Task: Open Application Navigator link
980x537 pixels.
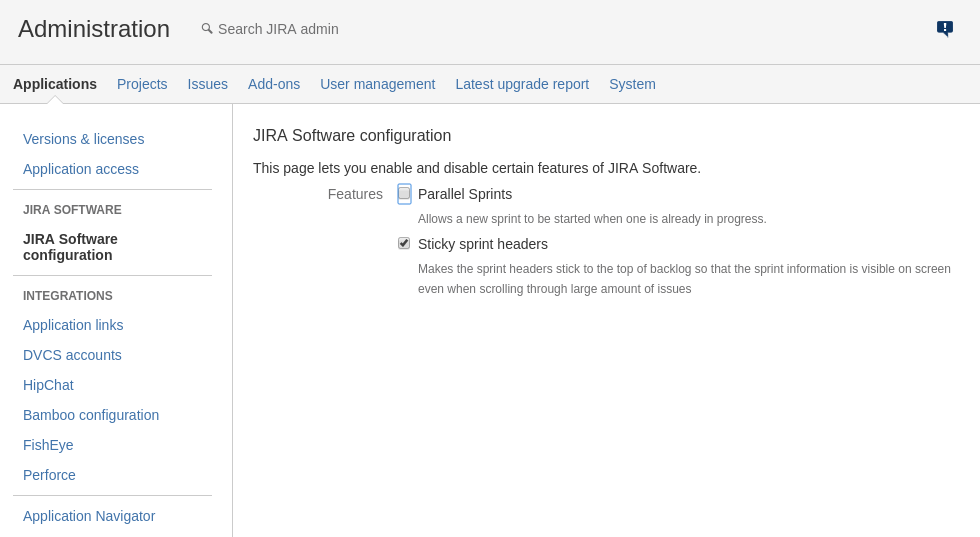Action: [89, 516]
